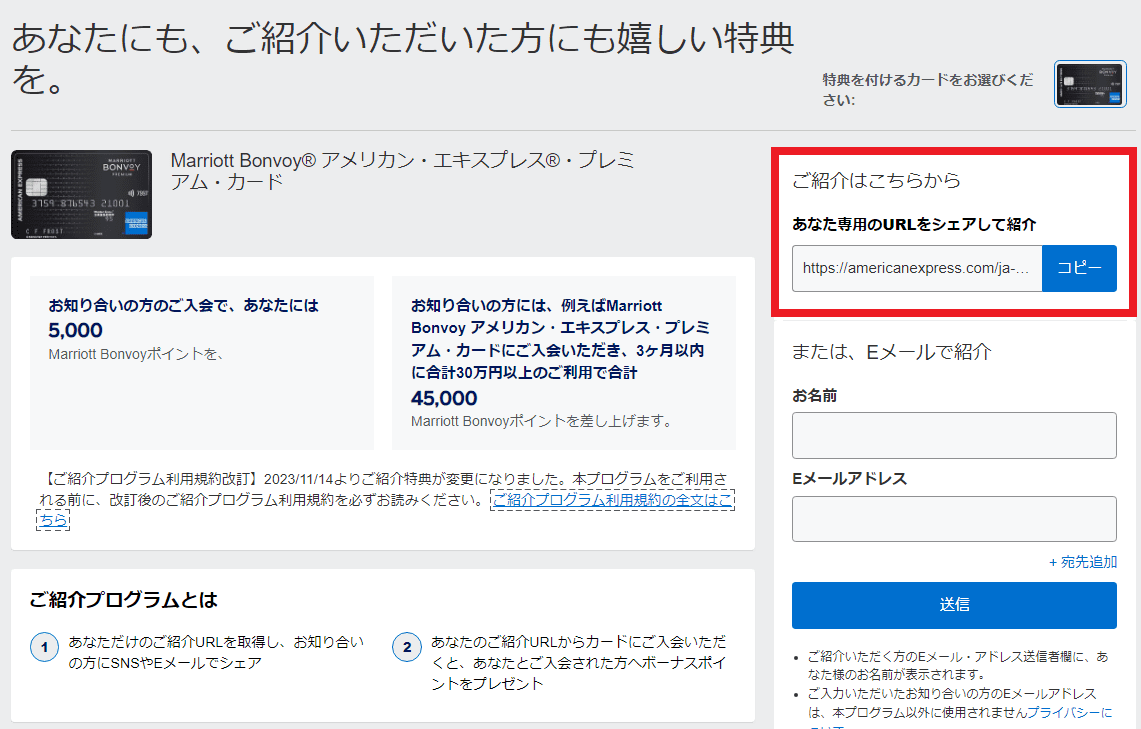Click the ご紹介はこちらから heading
This screenshot has width=1141, height=729.
[876, 180]
